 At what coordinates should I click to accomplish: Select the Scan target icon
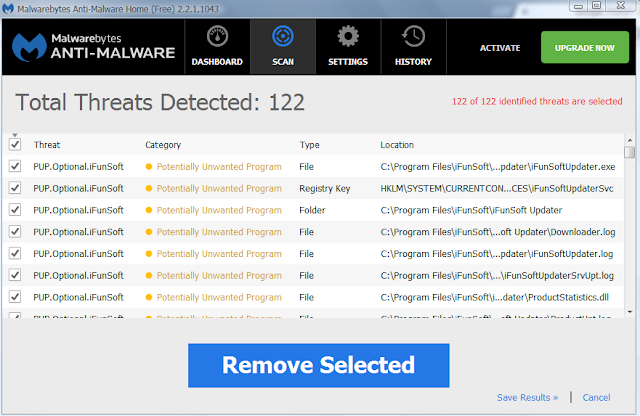[283, 36]
